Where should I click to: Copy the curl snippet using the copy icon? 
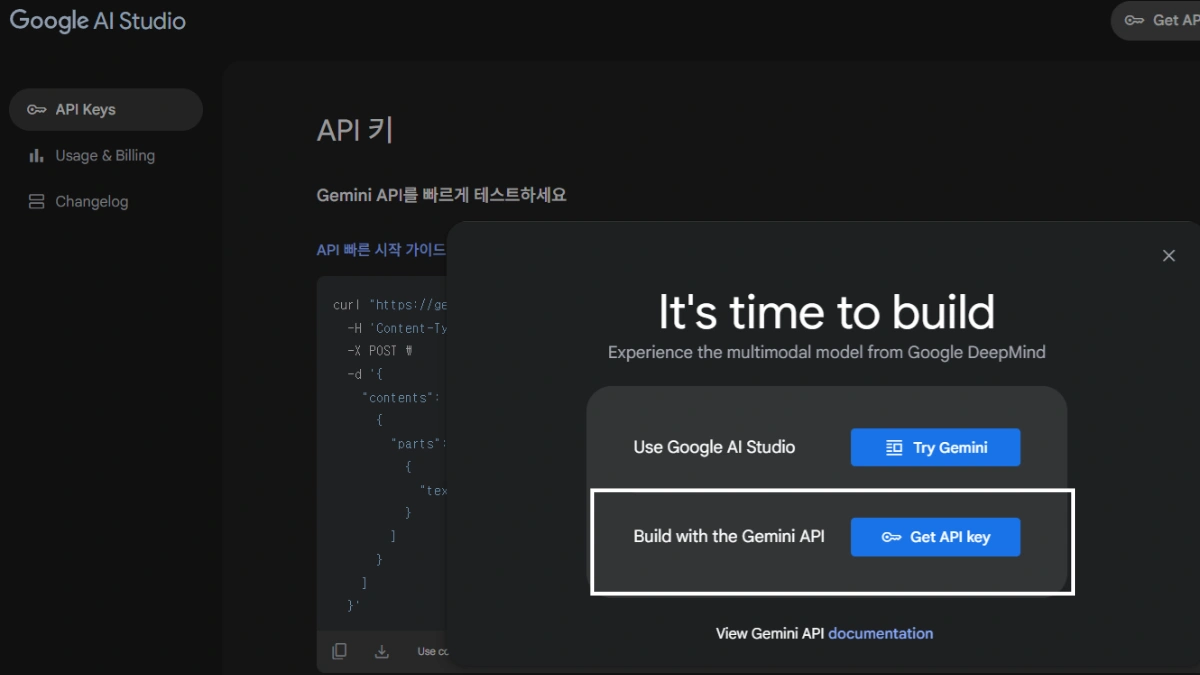pyautogui.click(x=339, y=650)
